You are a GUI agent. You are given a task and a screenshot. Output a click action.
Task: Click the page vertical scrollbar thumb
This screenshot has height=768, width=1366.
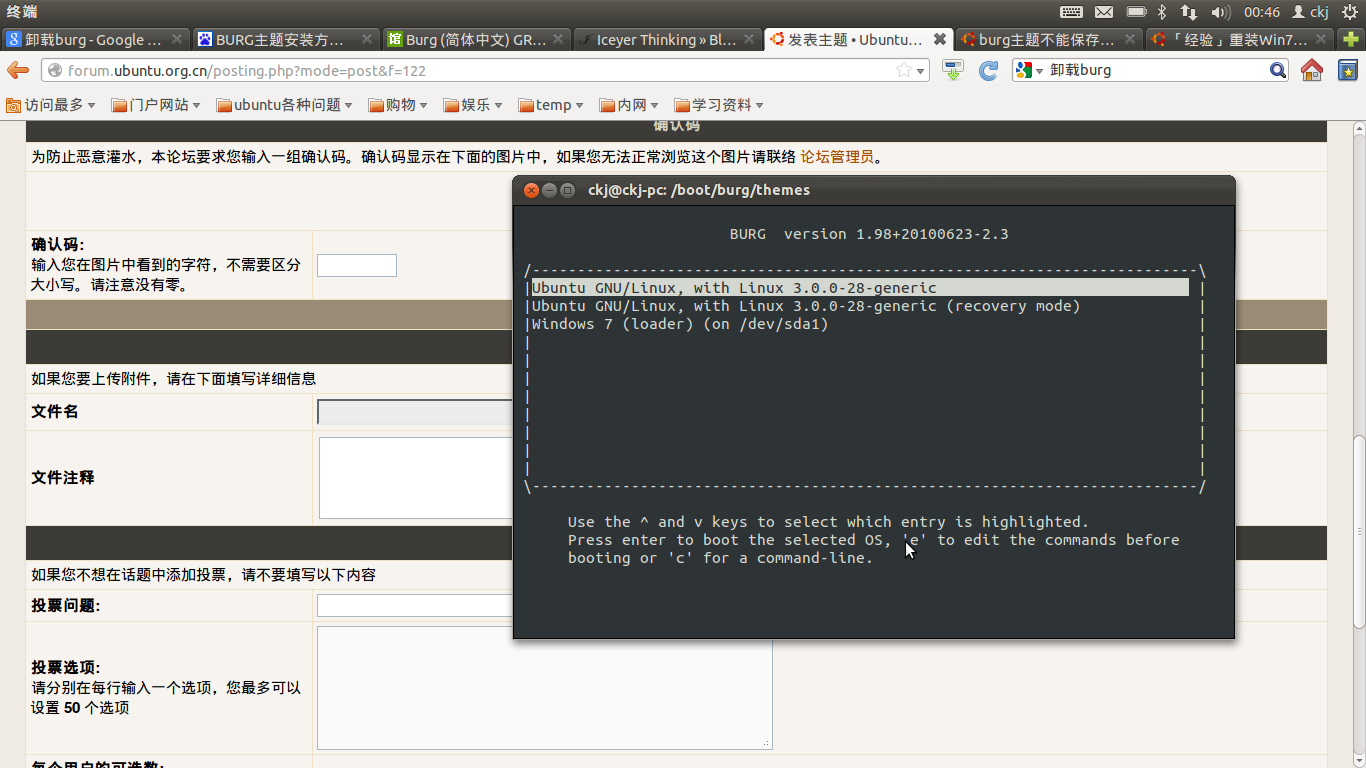1359,532
